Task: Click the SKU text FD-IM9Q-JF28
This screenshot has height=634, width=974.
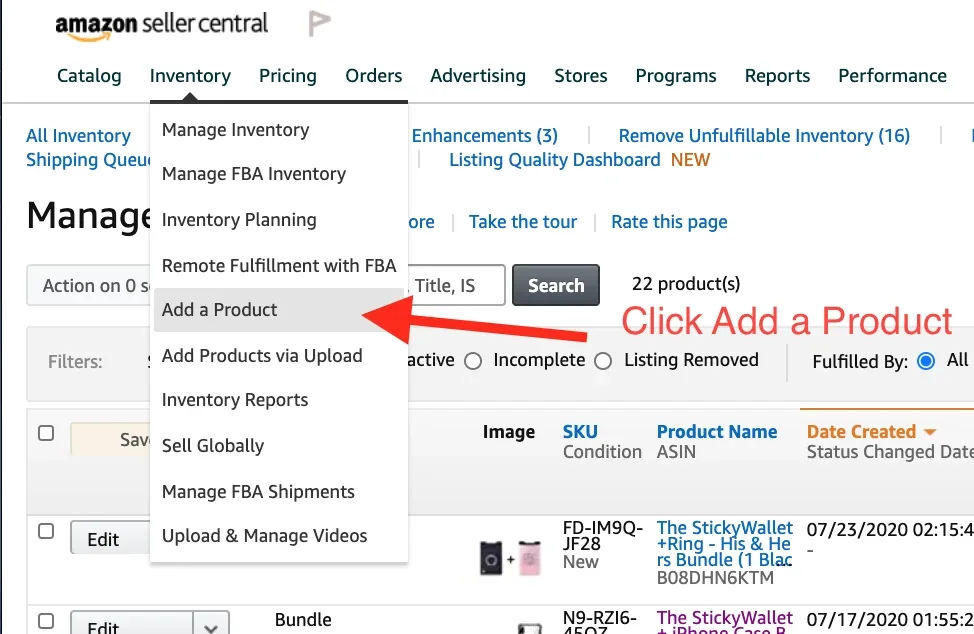Action: pos(602,535)
